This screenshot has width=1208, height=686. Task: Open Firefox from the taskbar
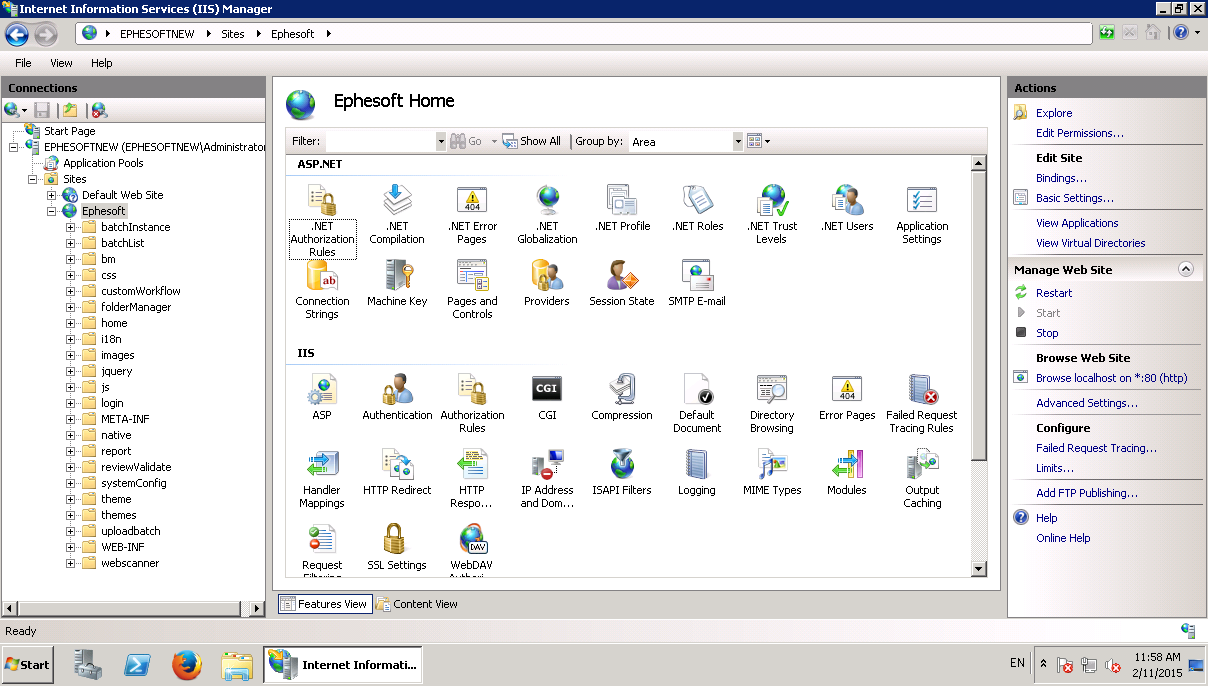[x=187, y=665]
